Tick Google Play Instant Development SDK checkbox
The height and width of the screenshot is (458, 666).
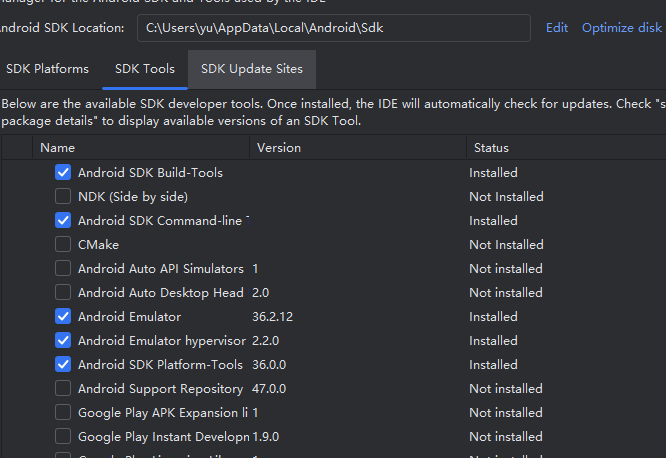(x=63, y=437)
